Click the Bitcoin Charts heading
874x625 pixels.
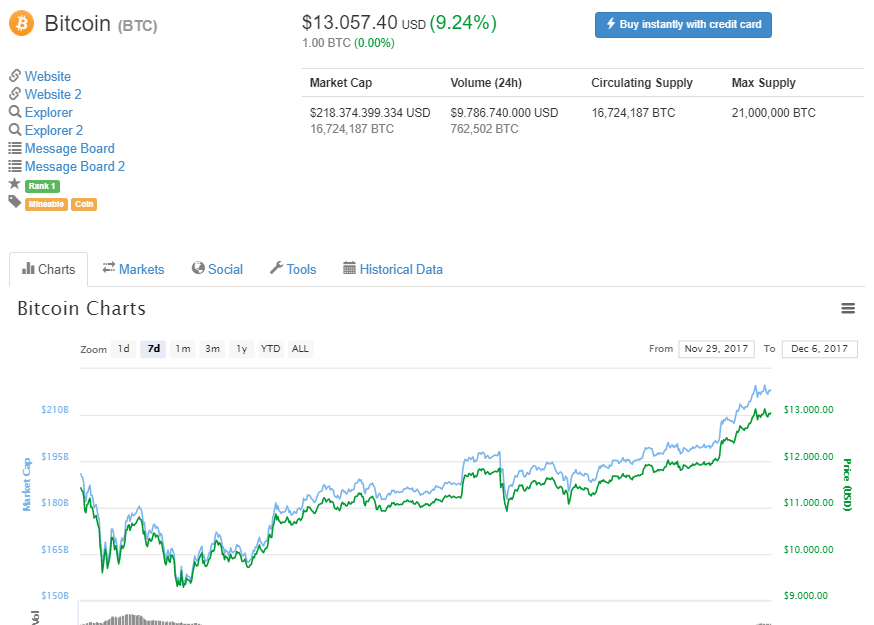[81, 308]
